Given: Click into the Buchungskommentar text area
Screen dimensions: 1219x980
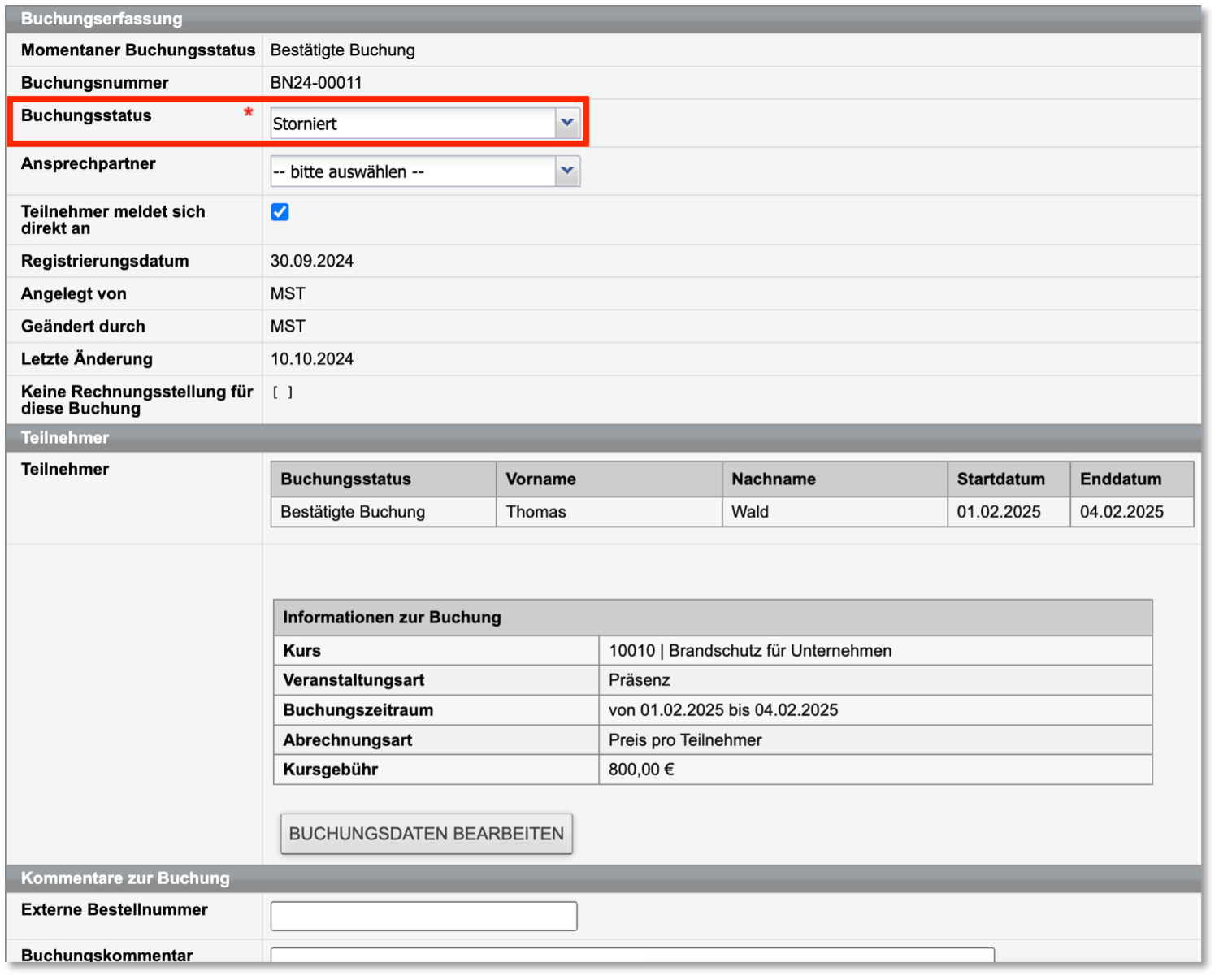Looking at the screenshot, I should tap(631, 955).
